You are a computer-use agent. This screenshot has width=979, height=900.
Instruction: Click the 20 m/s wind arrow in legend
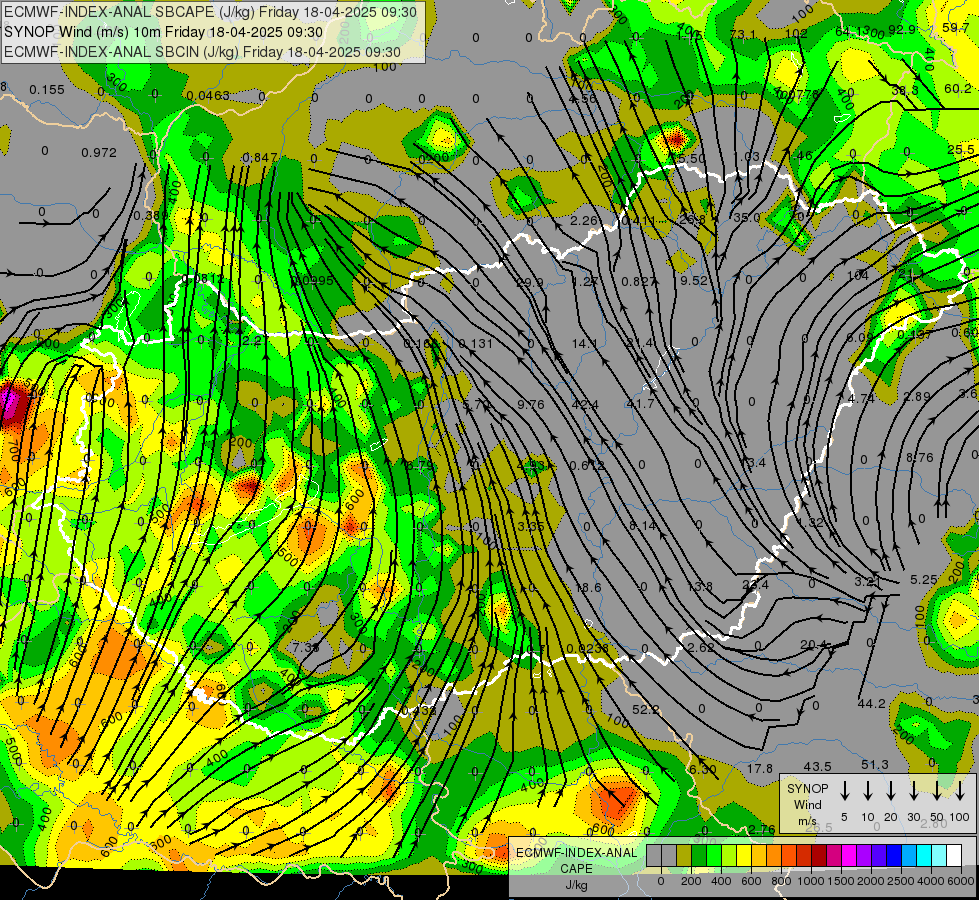coord(891,791)
